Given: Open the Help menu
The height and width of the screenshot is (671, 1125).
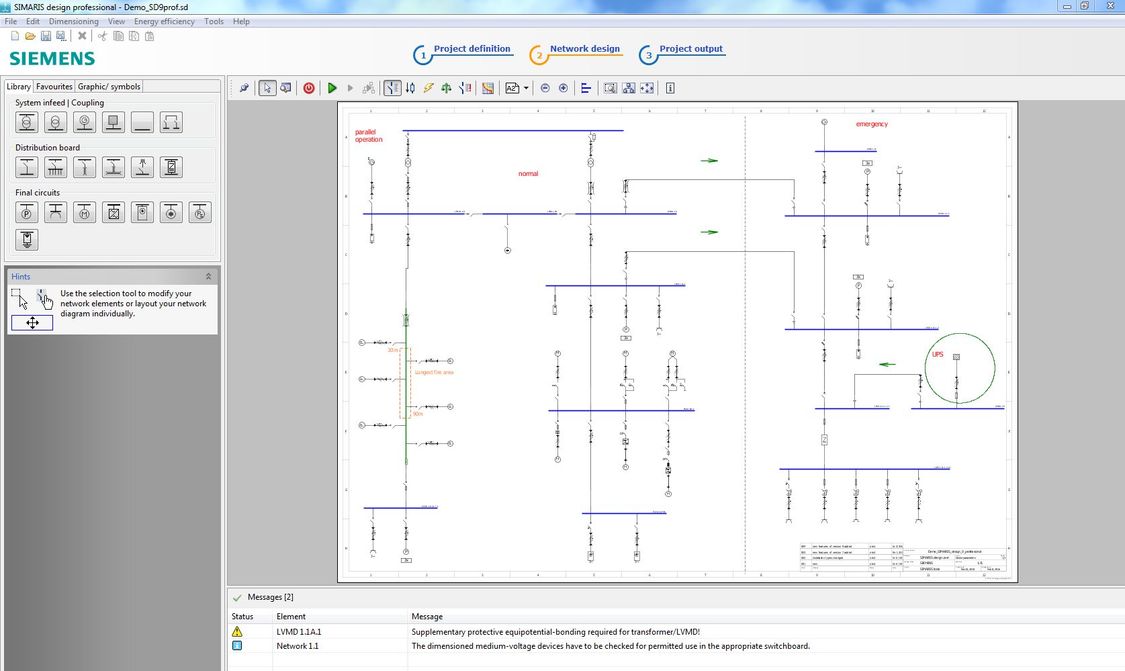Looking at the screenshot, I should tap(241, 22).
